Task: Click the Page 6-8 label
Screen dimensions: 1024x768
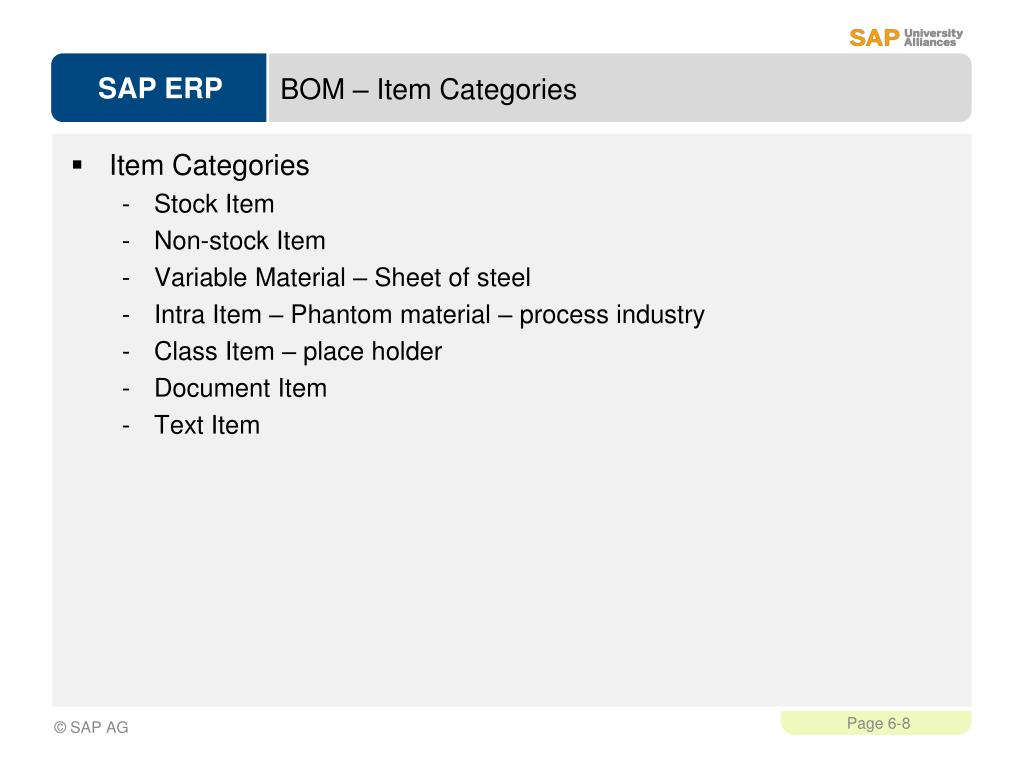Action: tap(878, 723)
